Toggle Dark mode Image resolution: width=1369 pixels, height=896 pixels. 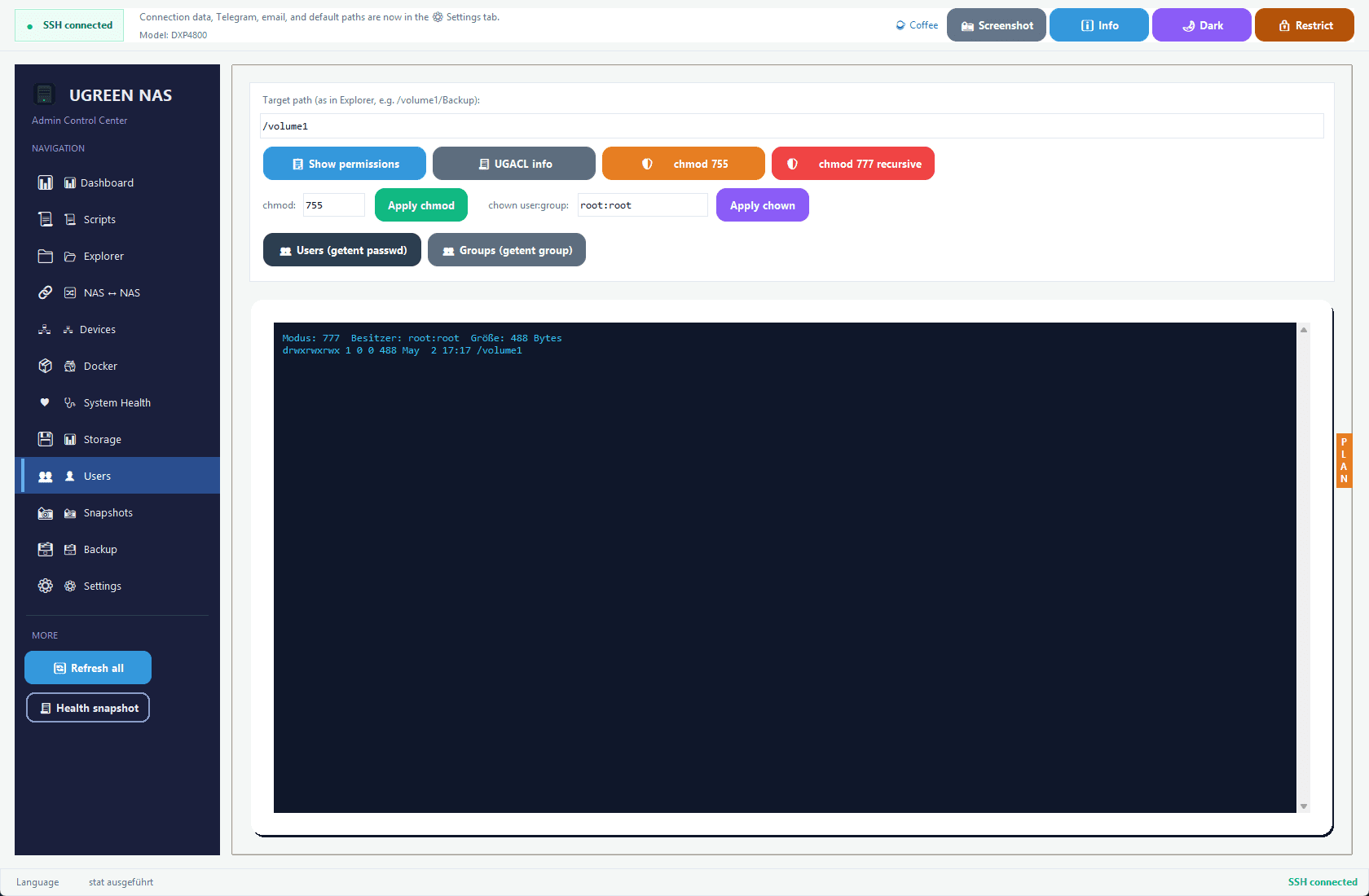click(x=1202, y=25)
